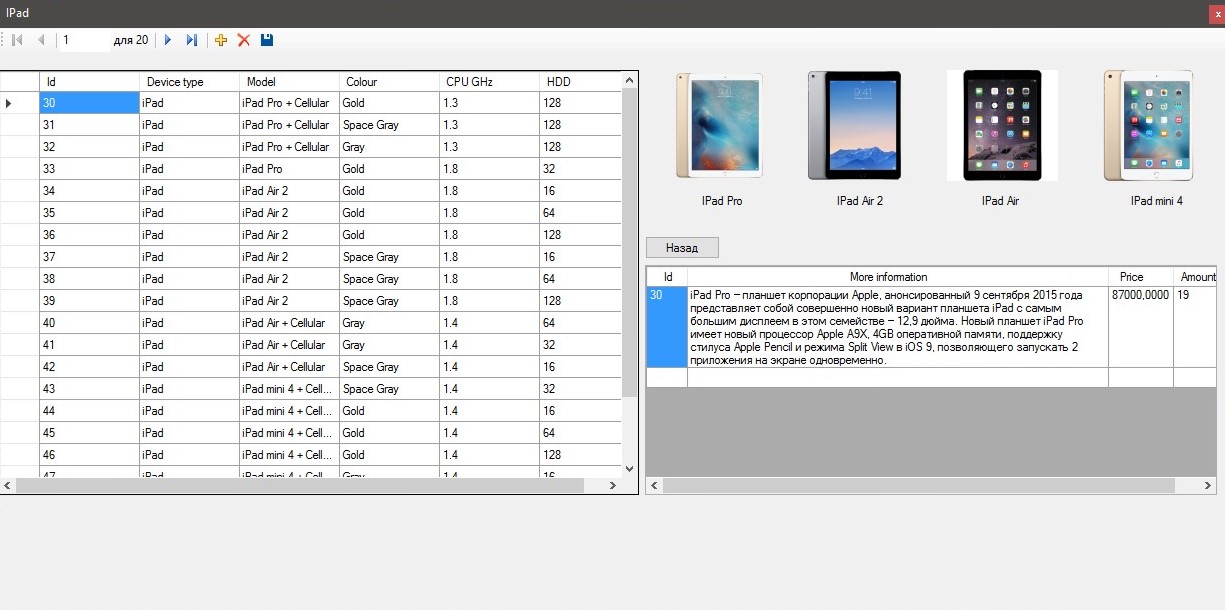Click the row selector arrow of row 30
The height and width of the screenshot is (610, 1225).
coord(19,103)
